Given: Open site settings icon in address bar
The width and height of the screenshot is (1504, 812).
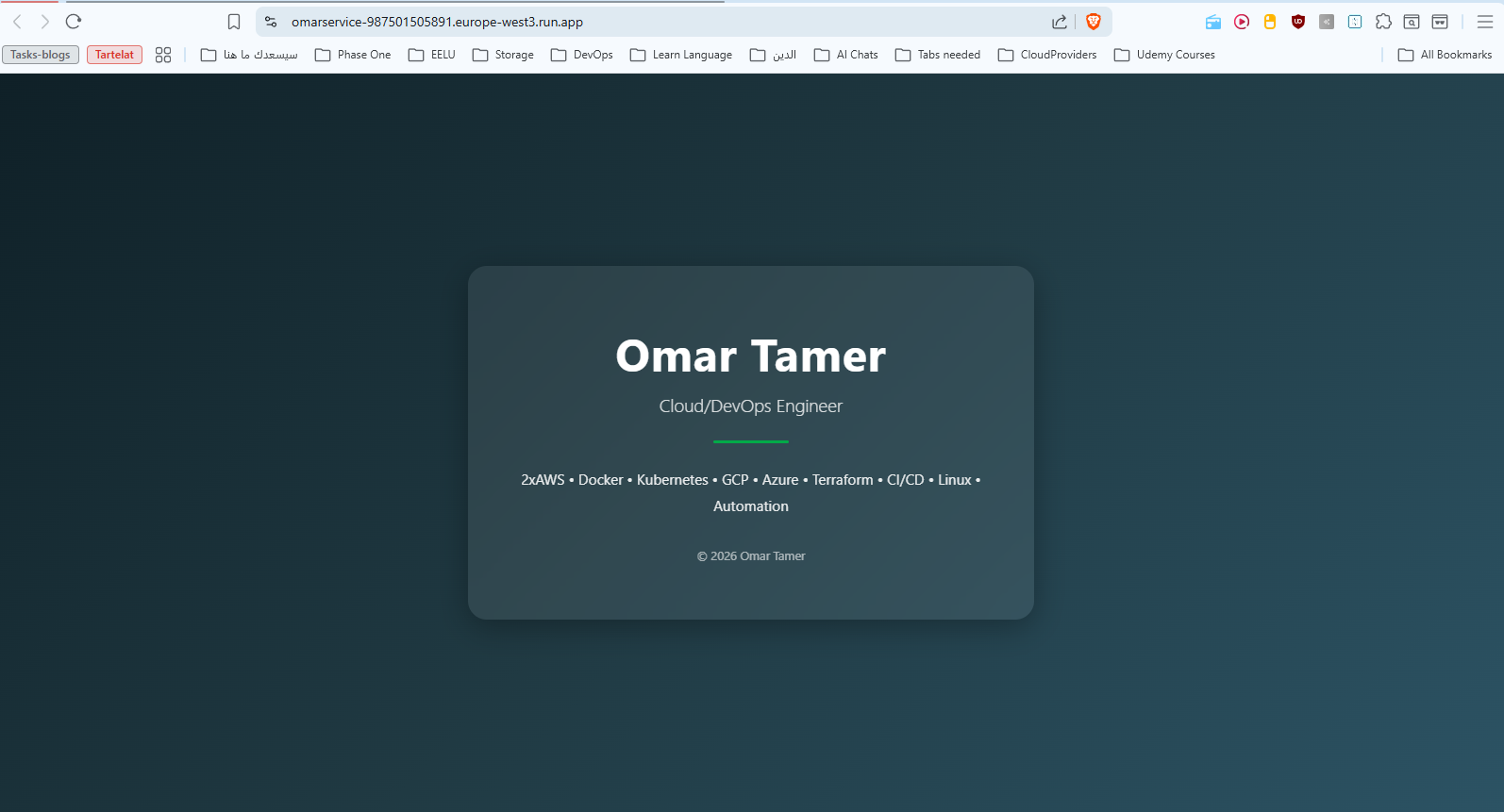Looking at the screenshot, I should [x=271, y=22].
